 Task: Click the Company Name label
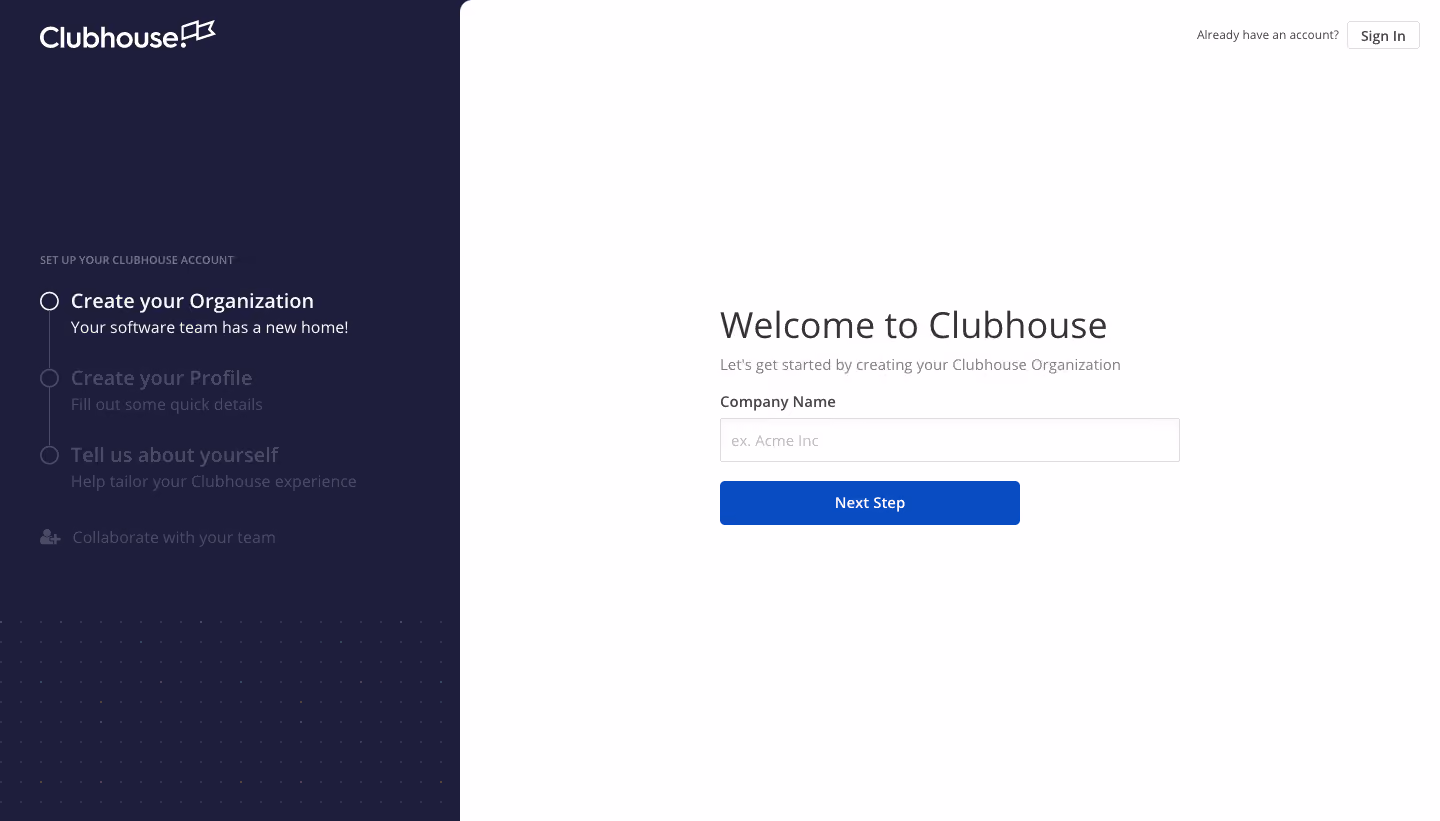pos(778,401)
